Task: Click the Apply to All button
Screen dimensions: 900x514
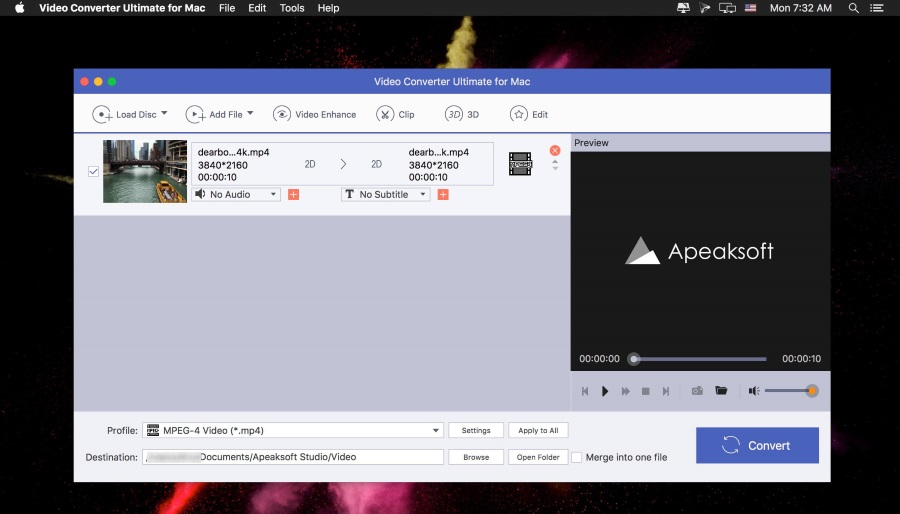Action: [538, 430]
